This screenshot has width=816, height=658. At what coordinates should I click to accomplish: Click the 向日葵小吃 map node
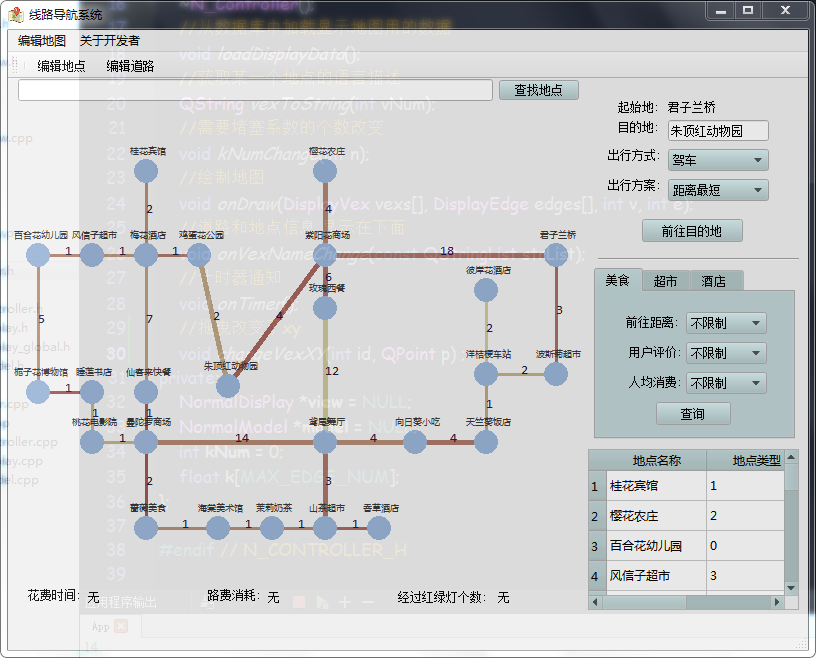coord(415,442)
